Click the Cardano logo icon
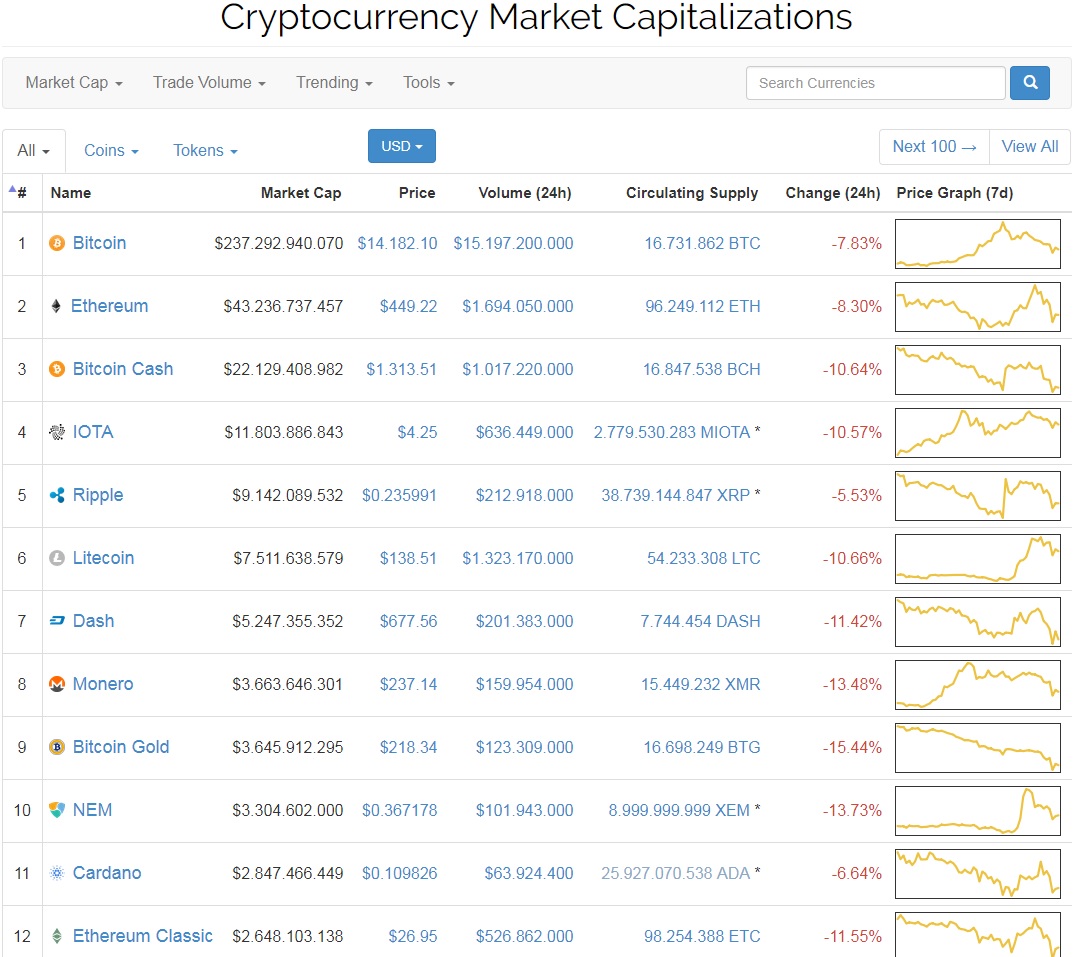The height and width of the screenshot is (957, 1089). click(x=57, y=873)
